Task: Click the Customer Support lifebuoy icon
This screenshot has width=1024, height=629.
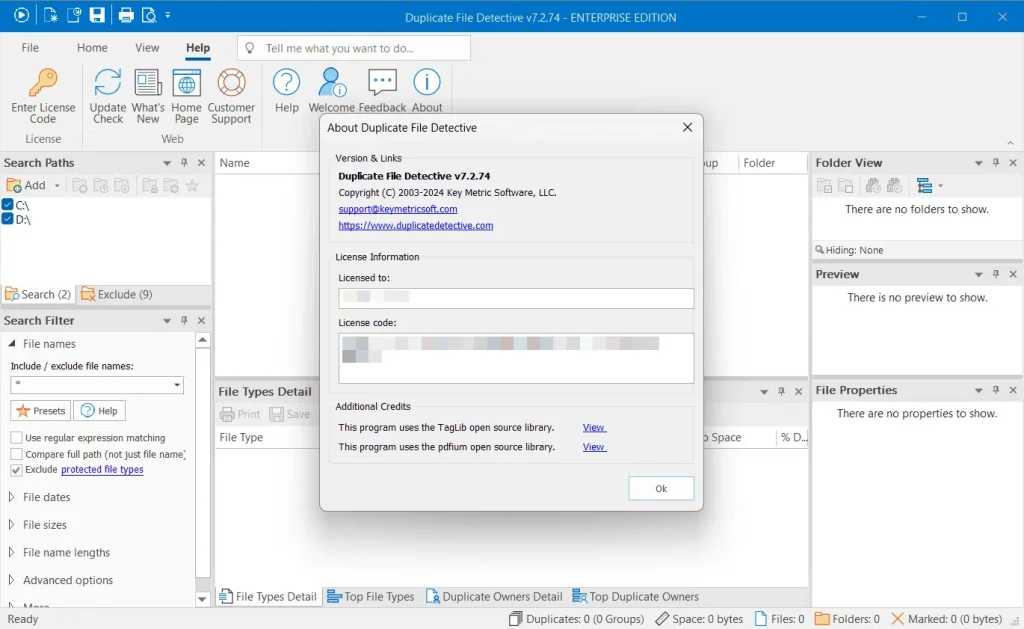Action: tap(231, 84)
